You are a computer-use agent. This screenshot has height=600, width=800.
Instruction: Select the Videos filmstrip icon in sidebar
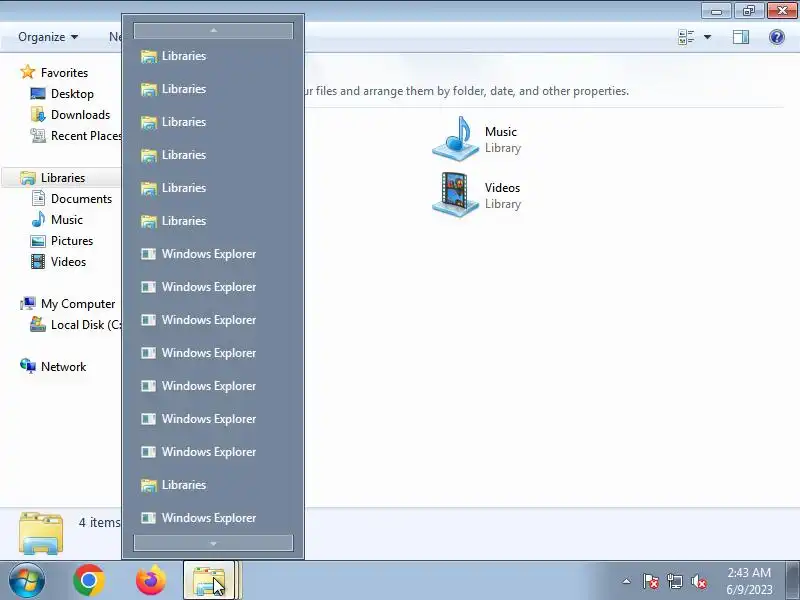38,262
